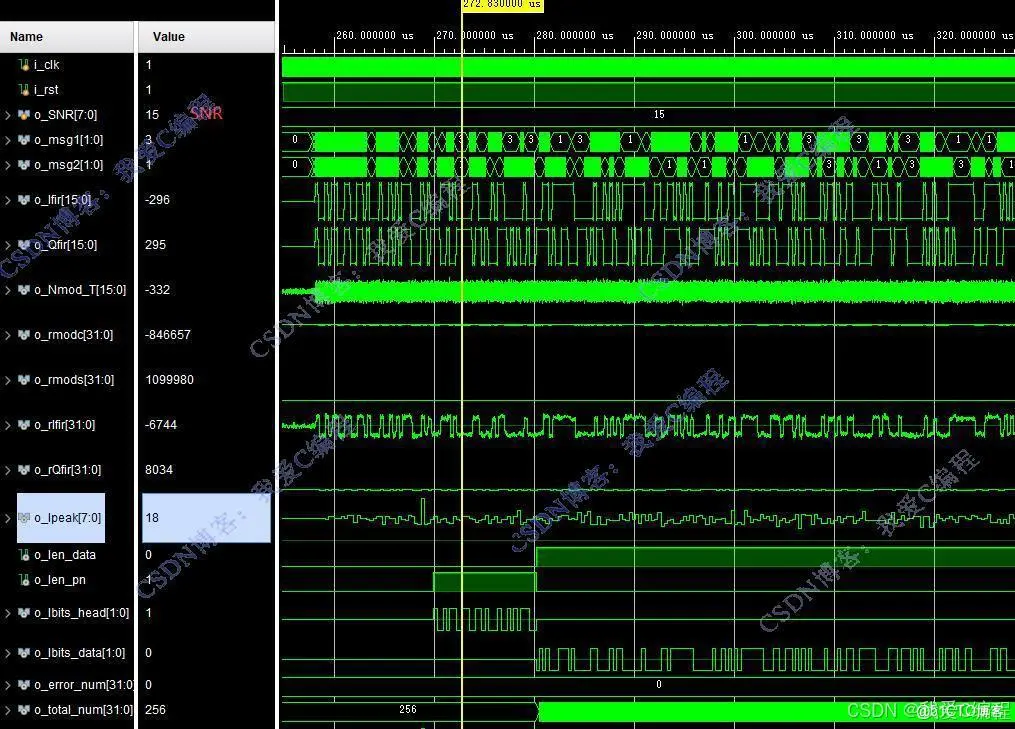Click the wire icon next to o_len_data
Screen dimensions: 1015x729
(22, 555)
